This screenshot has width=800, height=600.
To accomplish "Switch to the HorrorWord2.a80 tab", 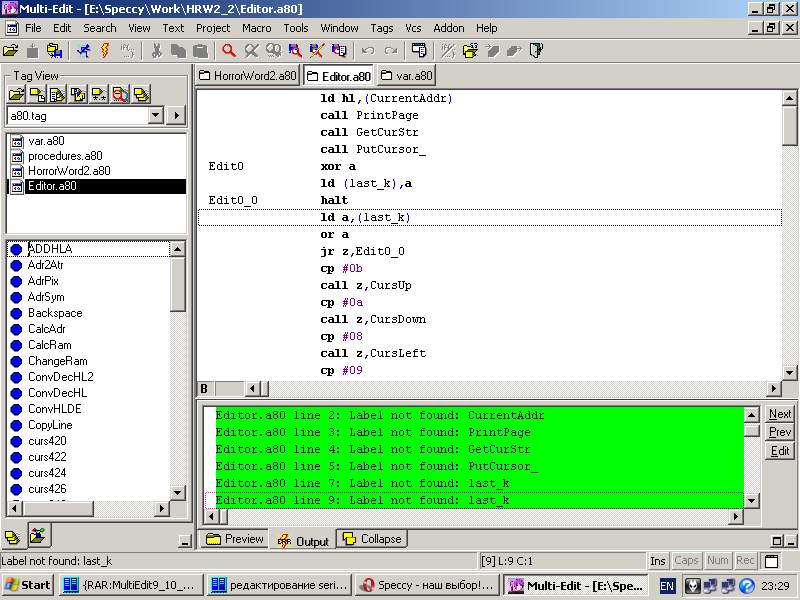I will point(248,76).
